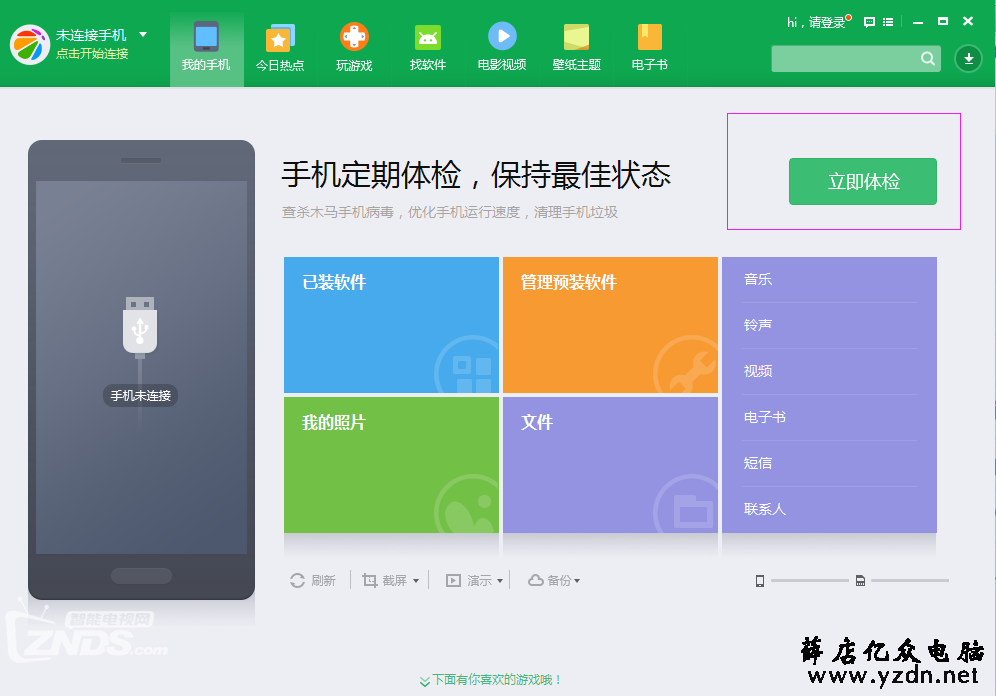Open the 文件 tile
The image size is (996, 696).
610,465
